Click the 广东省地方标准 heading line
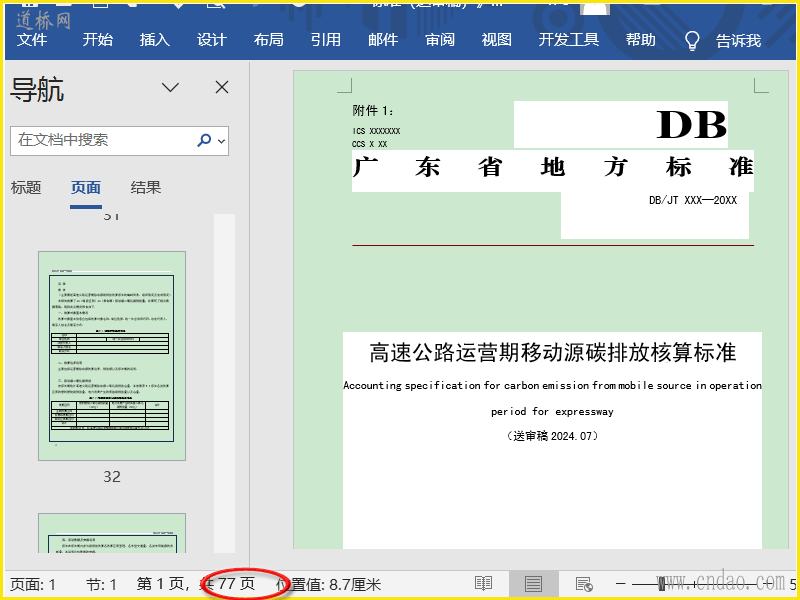The image size is (800, 600). (x=553, y=167)
